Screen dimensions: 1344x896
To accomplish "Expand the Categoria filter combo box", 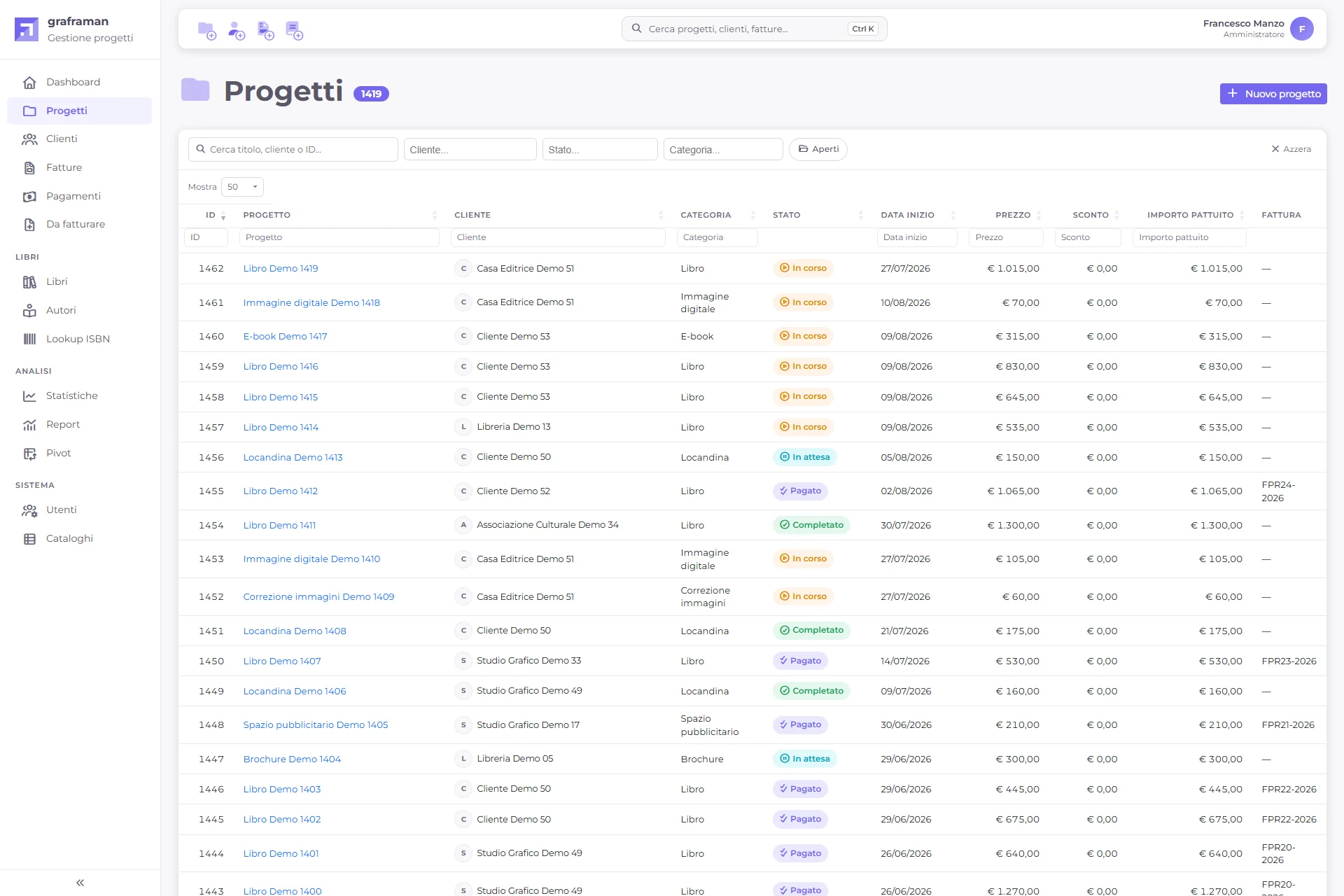I will [x=722, y=149].
